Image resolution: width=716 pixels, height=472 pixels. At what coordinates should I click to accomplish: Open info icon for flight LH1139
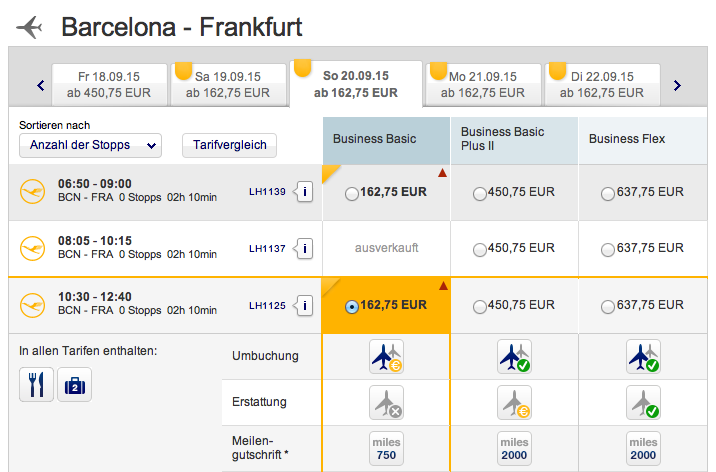pos(305,192)
